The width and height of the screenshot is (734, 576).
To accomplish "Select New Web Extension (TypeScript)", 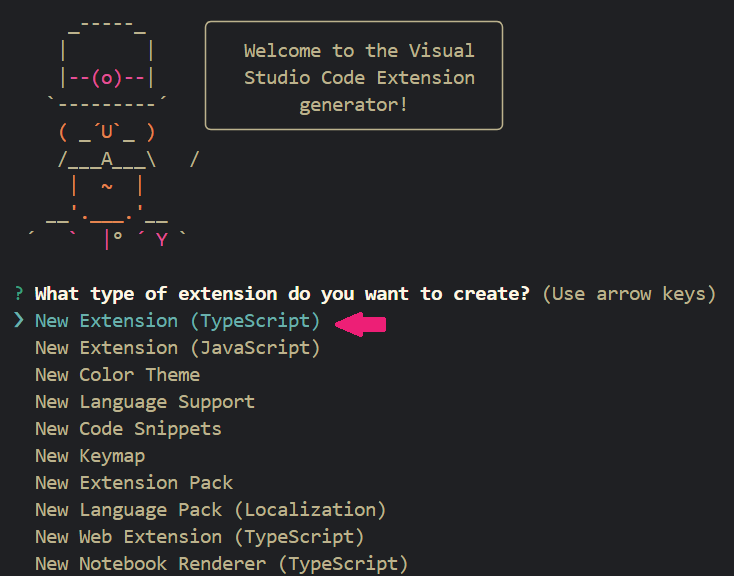I will click(x=199, y=538).
